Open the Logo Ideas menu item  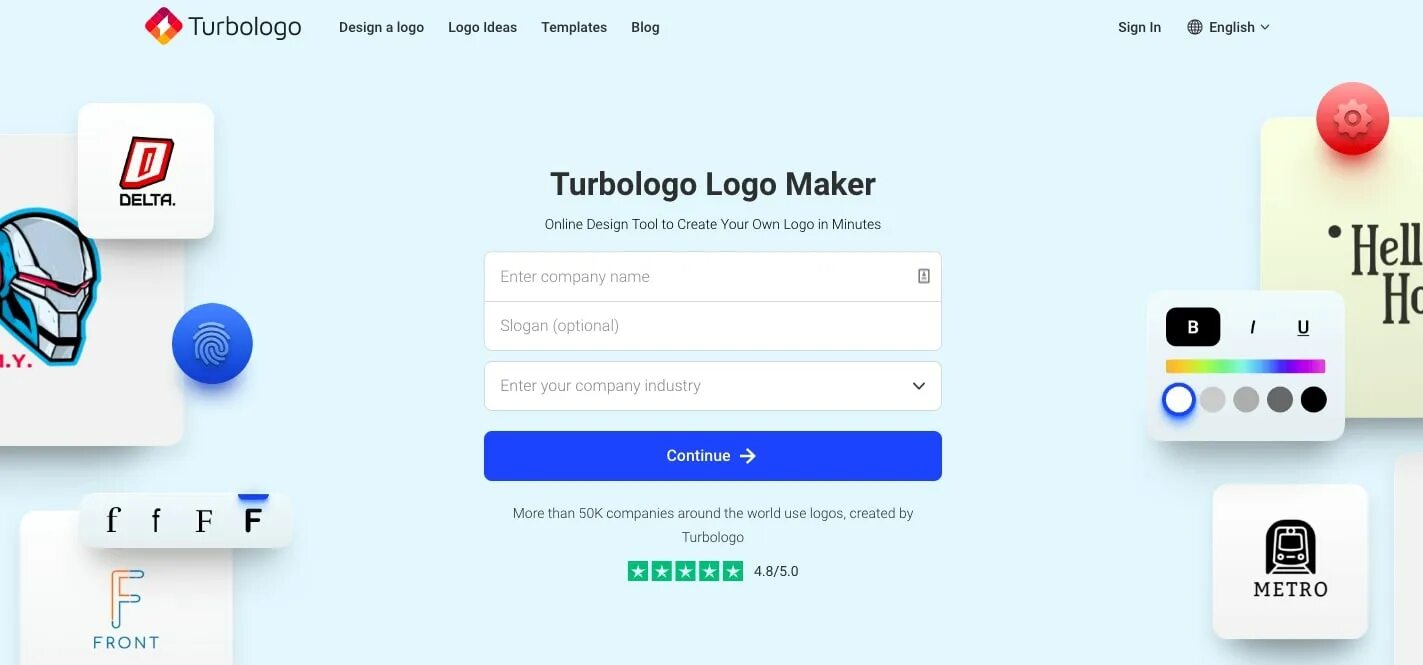click(x=482, y=27)
